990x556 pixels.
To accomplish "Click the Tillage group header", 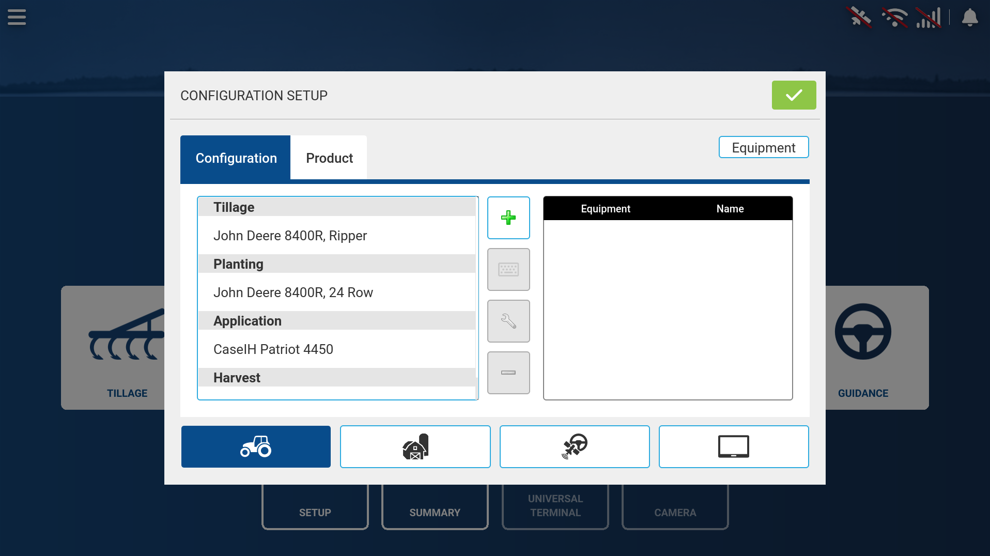I will point(337,207).
